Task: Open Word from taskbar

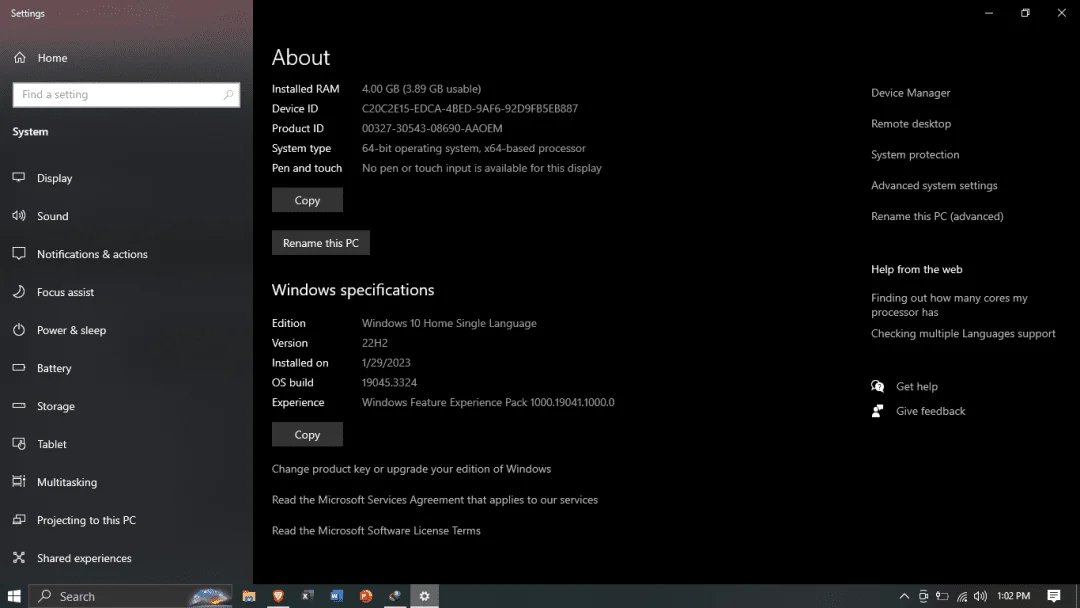Action: tap(337, 596)
